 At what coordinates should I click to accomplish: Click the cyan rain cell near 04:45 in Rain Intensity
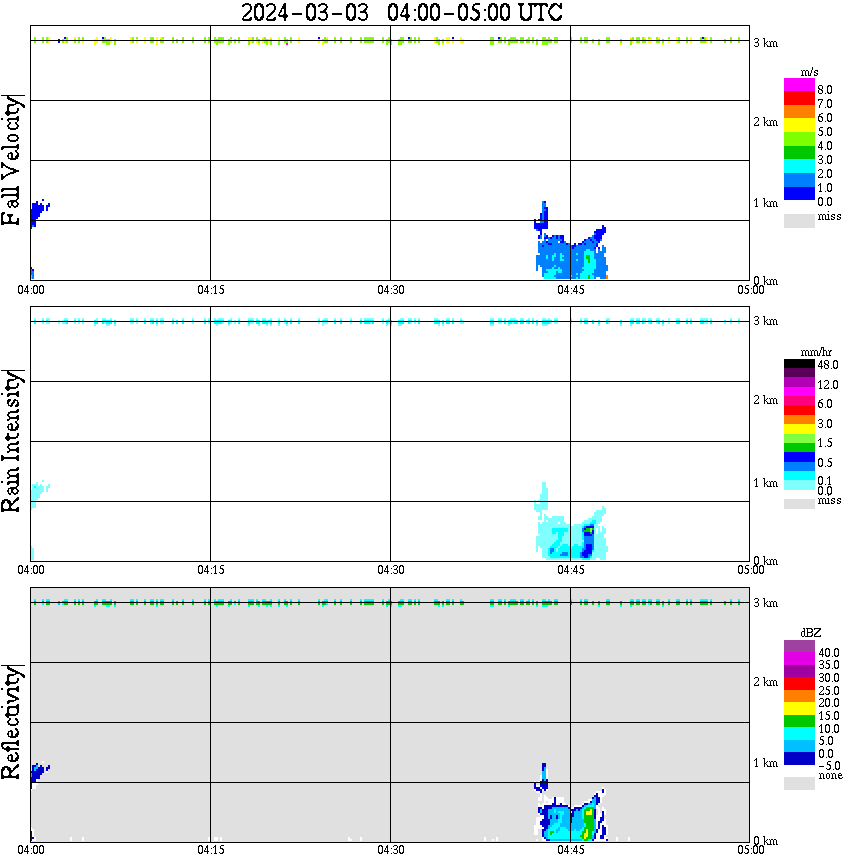[572, 539]
